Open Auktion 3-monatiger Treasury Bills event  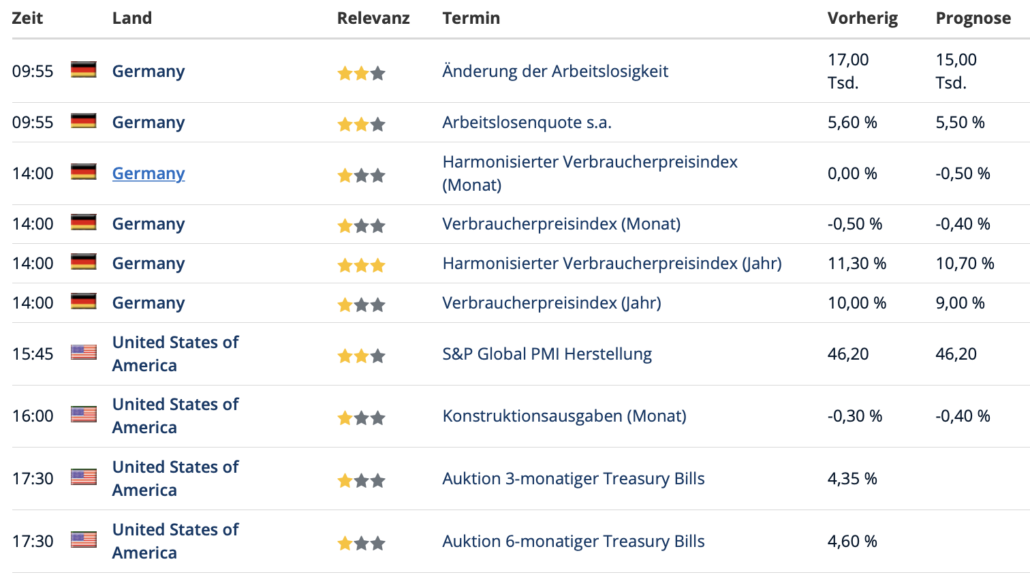point(573,478)
